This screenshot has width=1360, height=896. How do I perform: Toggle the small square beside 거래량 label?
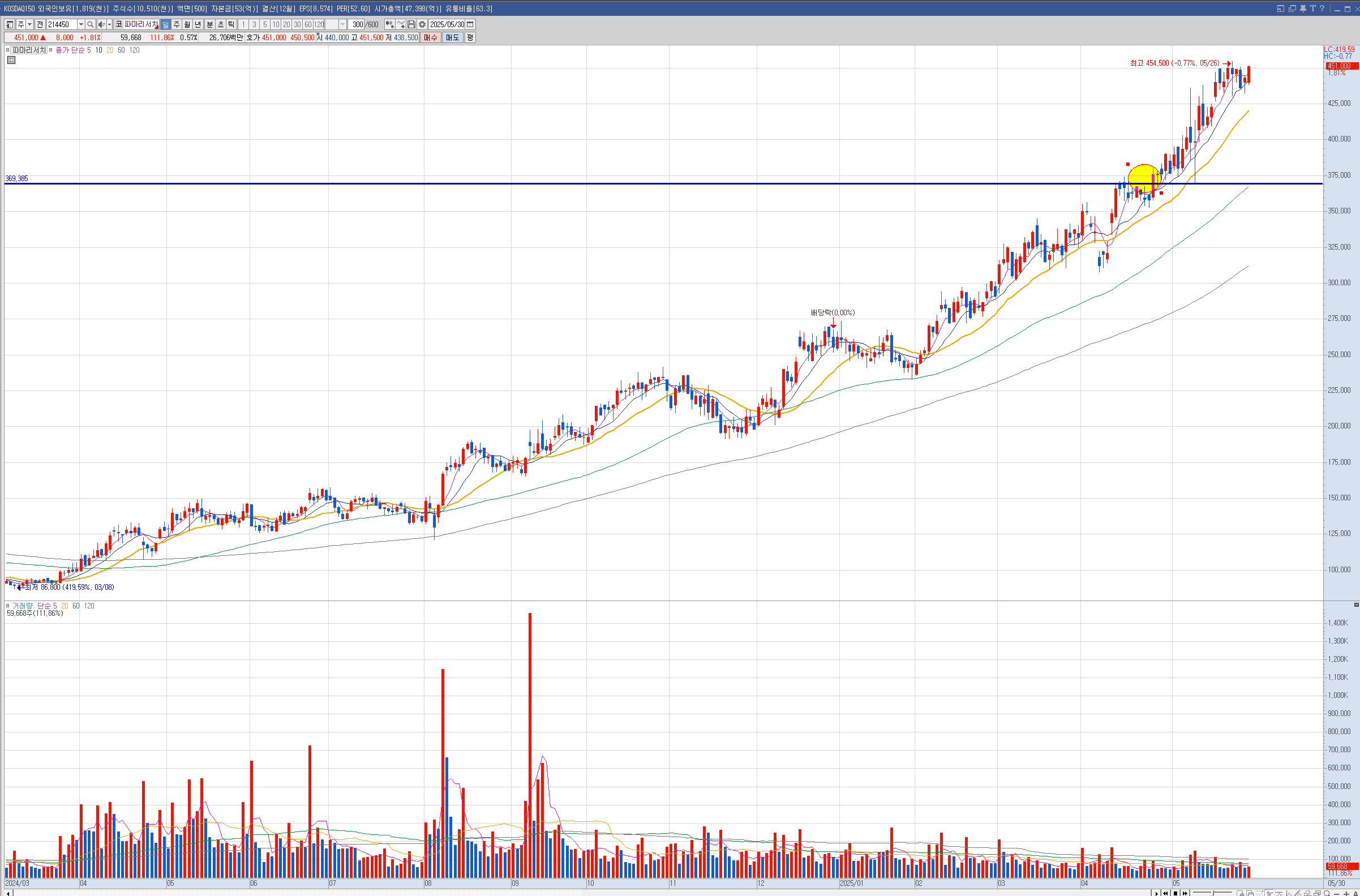(x=8, y=606)
